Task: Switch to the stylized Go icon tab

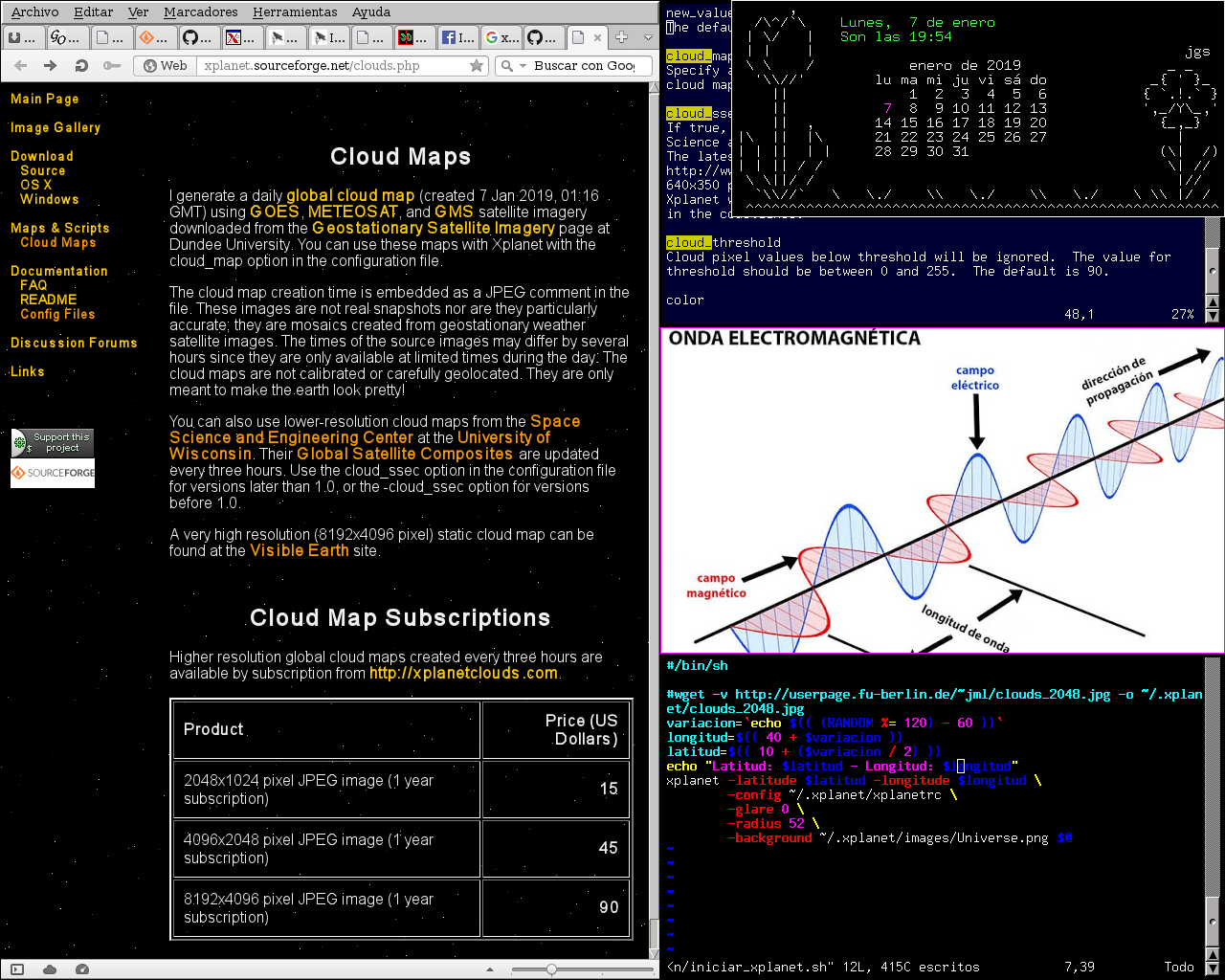Action: [x=67, y=37]
